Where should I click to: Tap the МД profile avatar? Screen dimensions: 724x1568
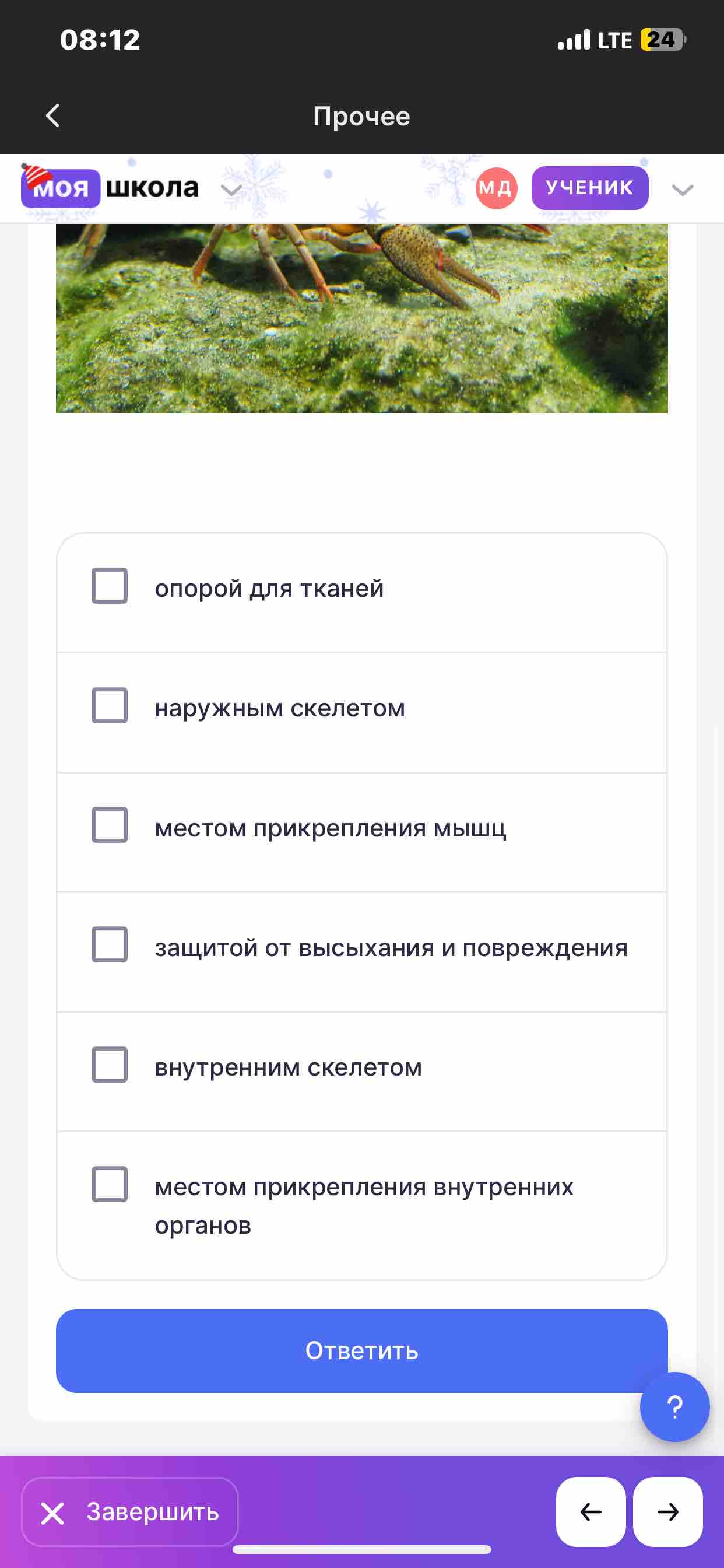coord(497,188)
